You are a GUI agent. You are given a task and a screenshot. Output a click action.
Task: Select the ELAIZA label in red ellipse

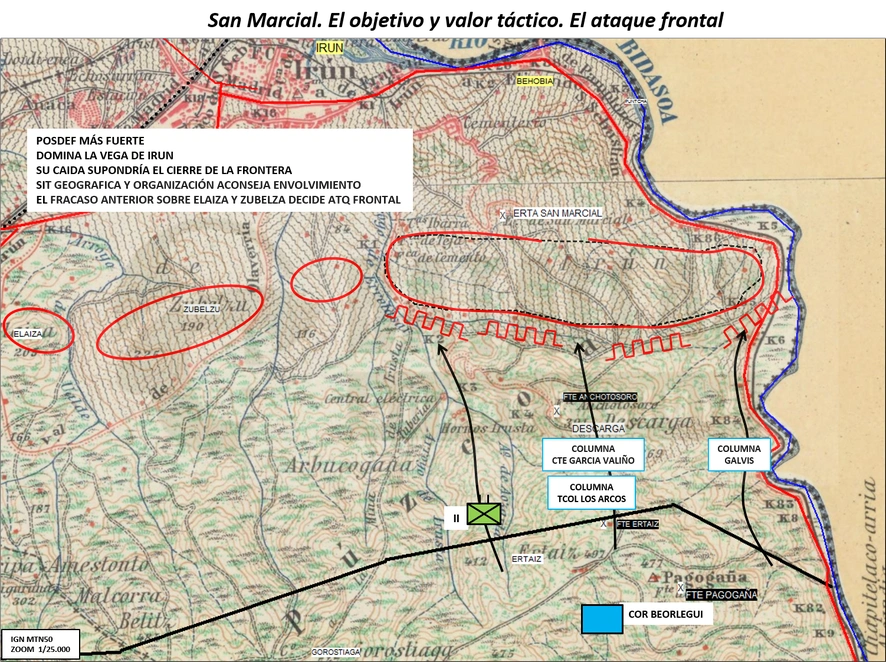(x=27, y=334)
